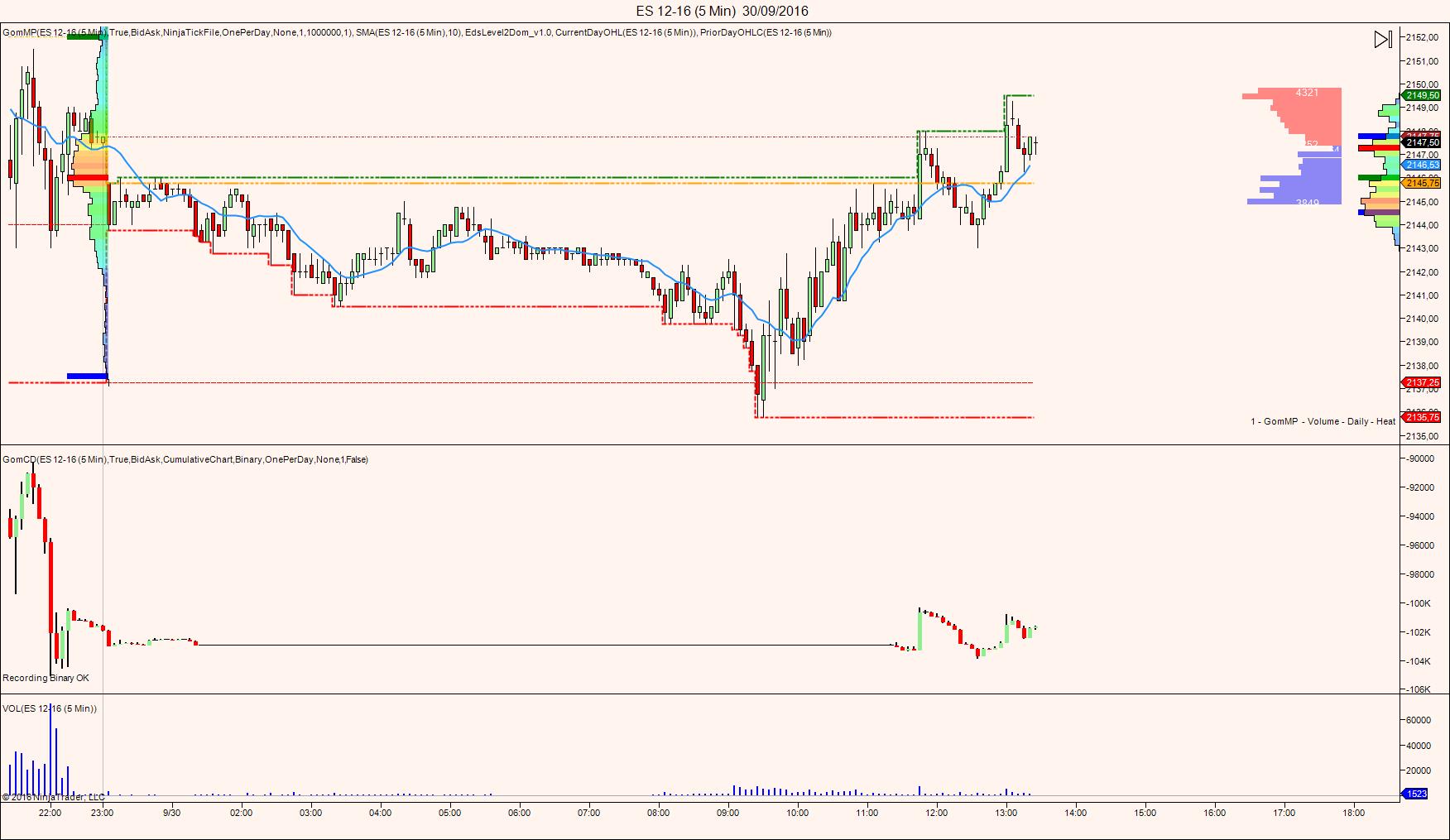Click the 2151,00 price axis label
This screenshot has width=1450, height=840.
click(1422, 61)
